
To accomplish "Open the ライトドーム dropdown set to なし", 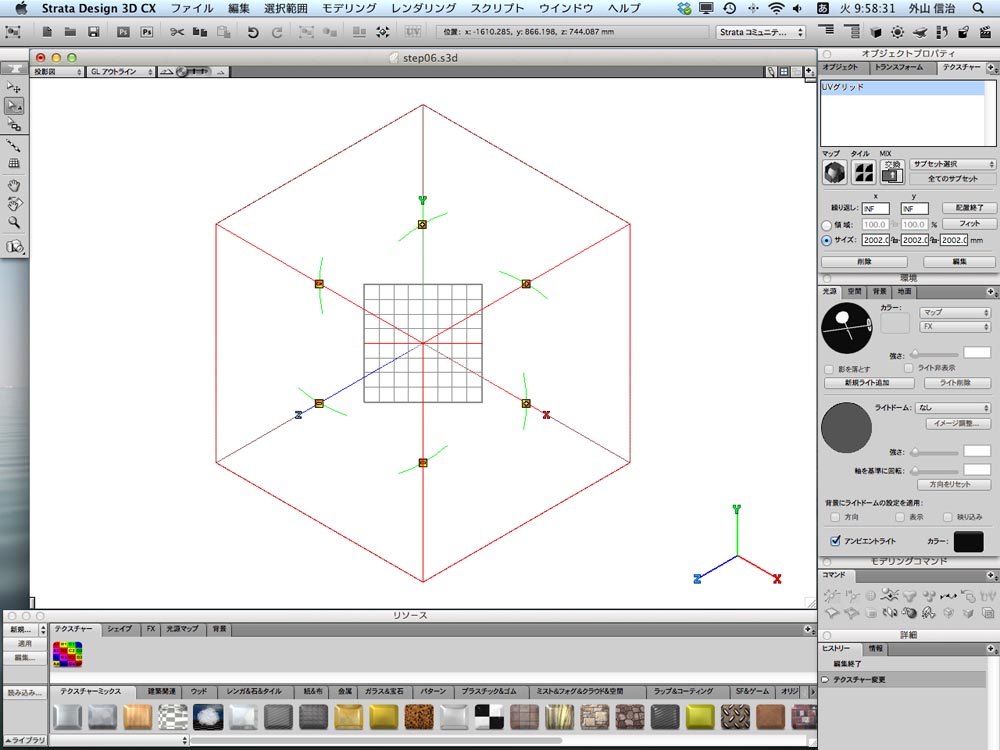I will point(953,408).
